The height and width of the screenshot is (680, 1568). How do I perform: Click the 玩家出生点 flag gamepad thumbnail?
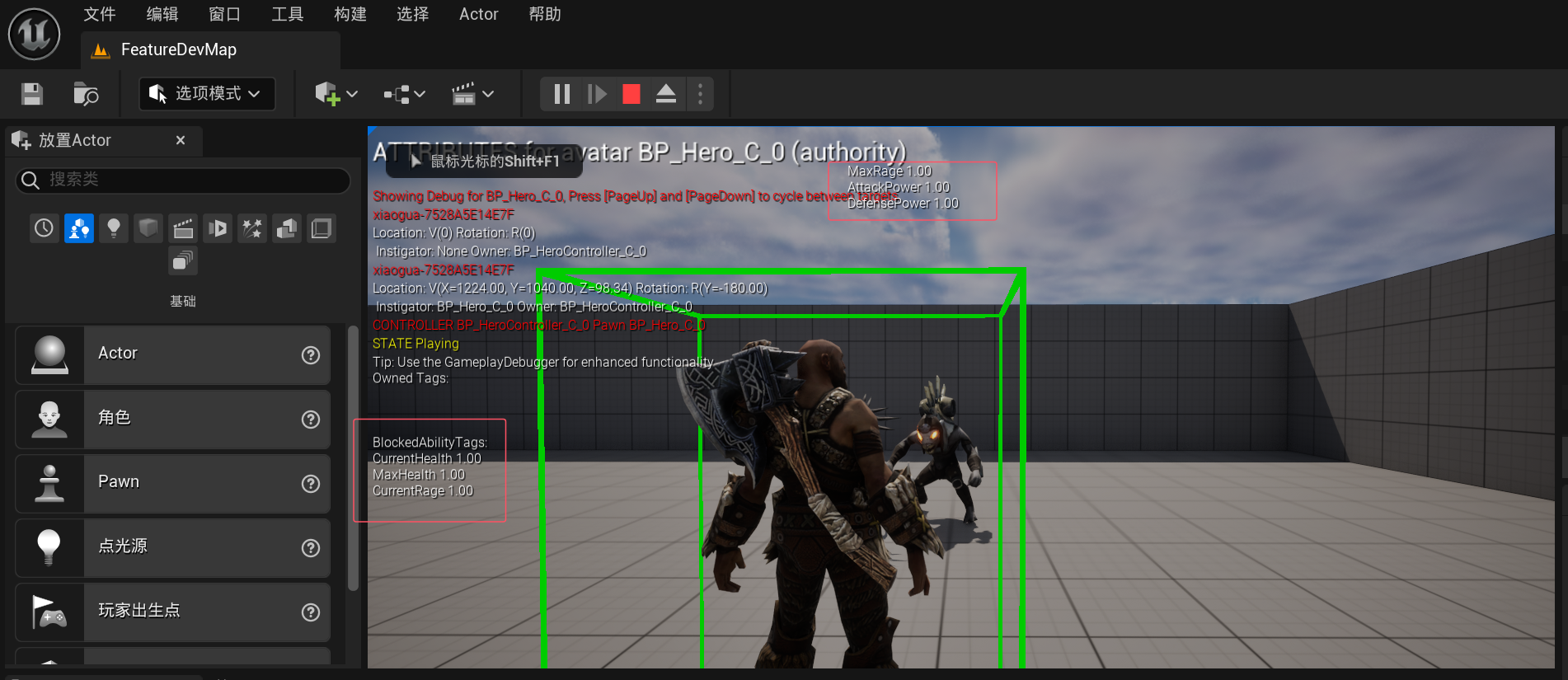(x=49, y=612)
